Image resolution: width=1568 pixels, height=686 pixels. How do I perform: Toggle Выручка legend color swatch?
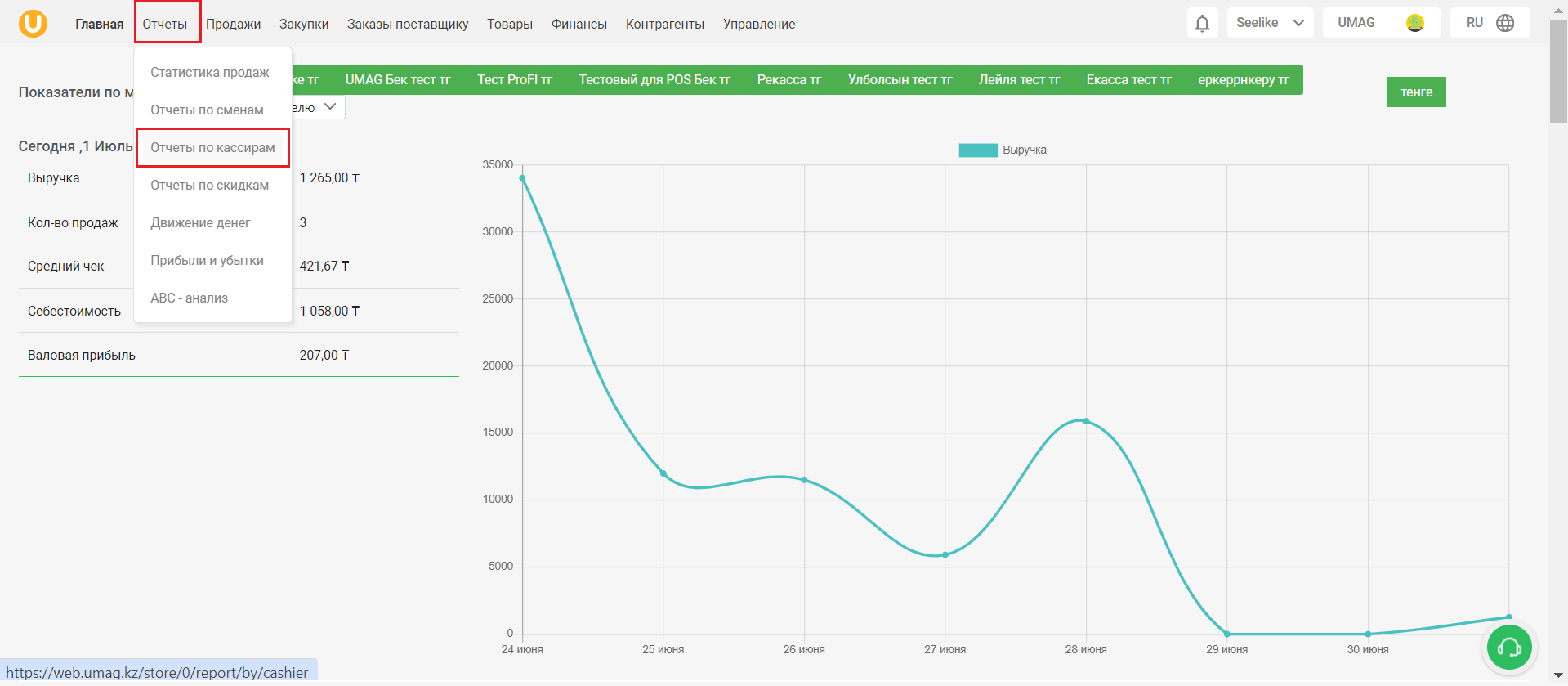click(x=978, y=150)
